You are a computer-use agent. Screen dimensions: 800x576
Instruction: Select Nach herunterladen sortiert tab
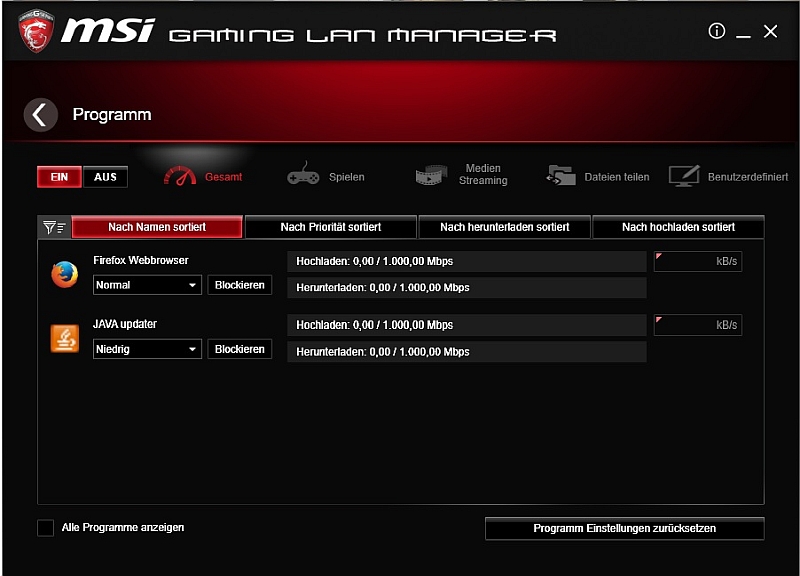click(x=504, y=228)
